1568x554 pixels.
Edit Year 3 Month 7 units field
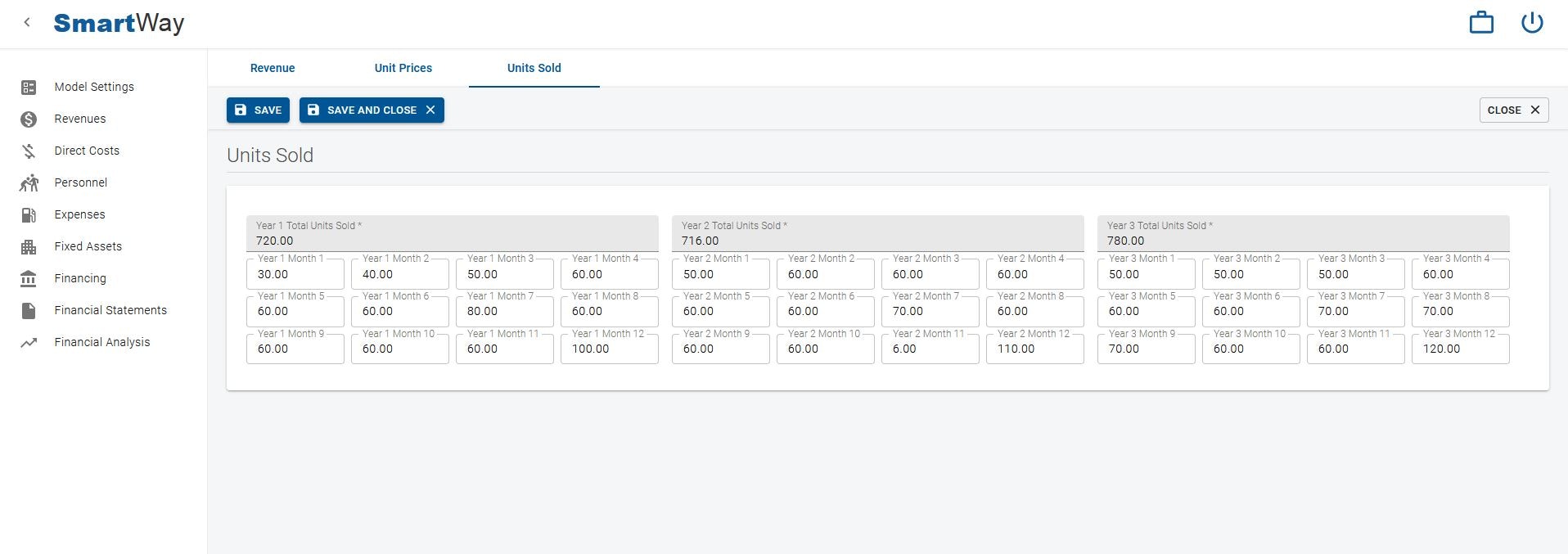coord(1356,311)
